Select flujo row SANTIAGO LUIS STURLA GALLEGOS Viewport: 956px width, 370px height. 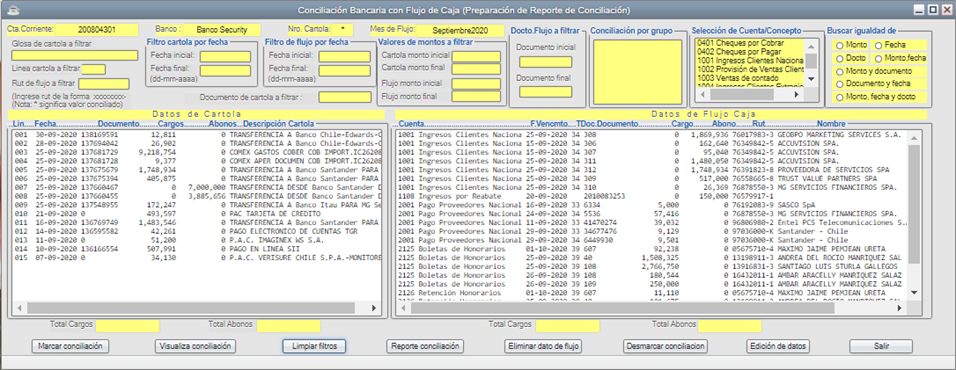click(x=652, y=267)
